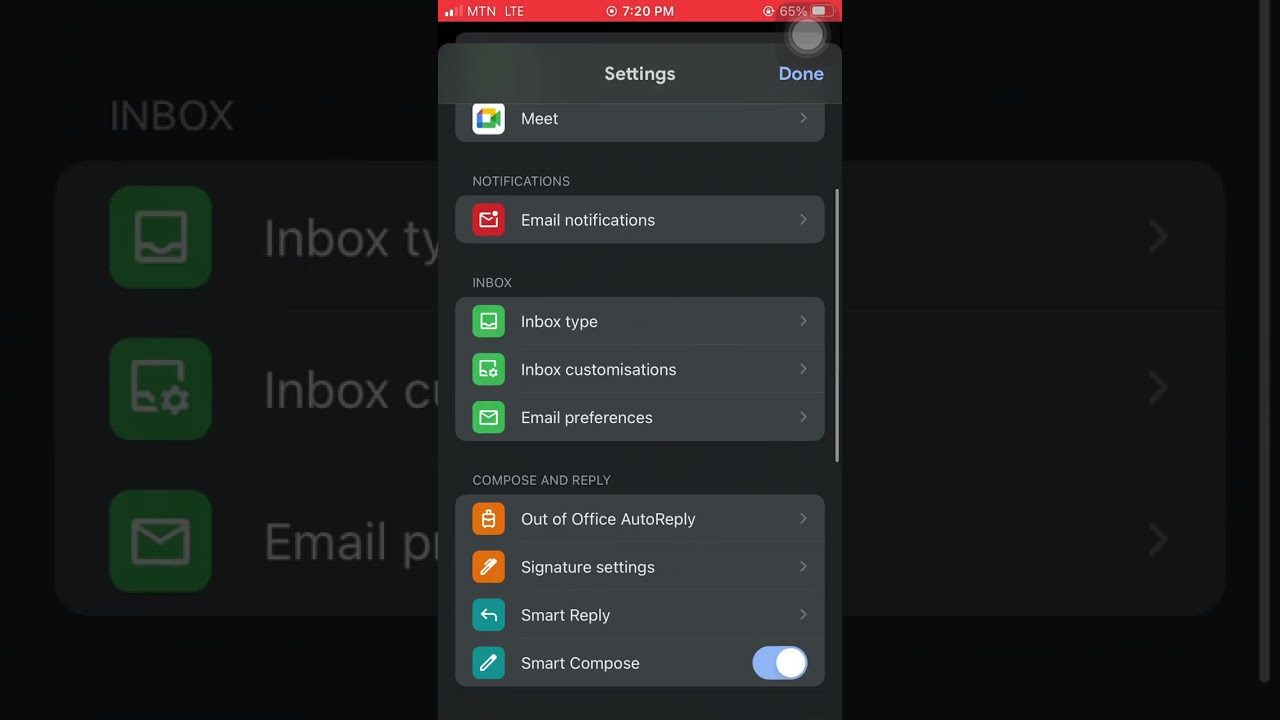This screenshot has height=720, width=1280.
Task: Tap the orange Out of Office suitcase icon
Action: coord(488,519)
